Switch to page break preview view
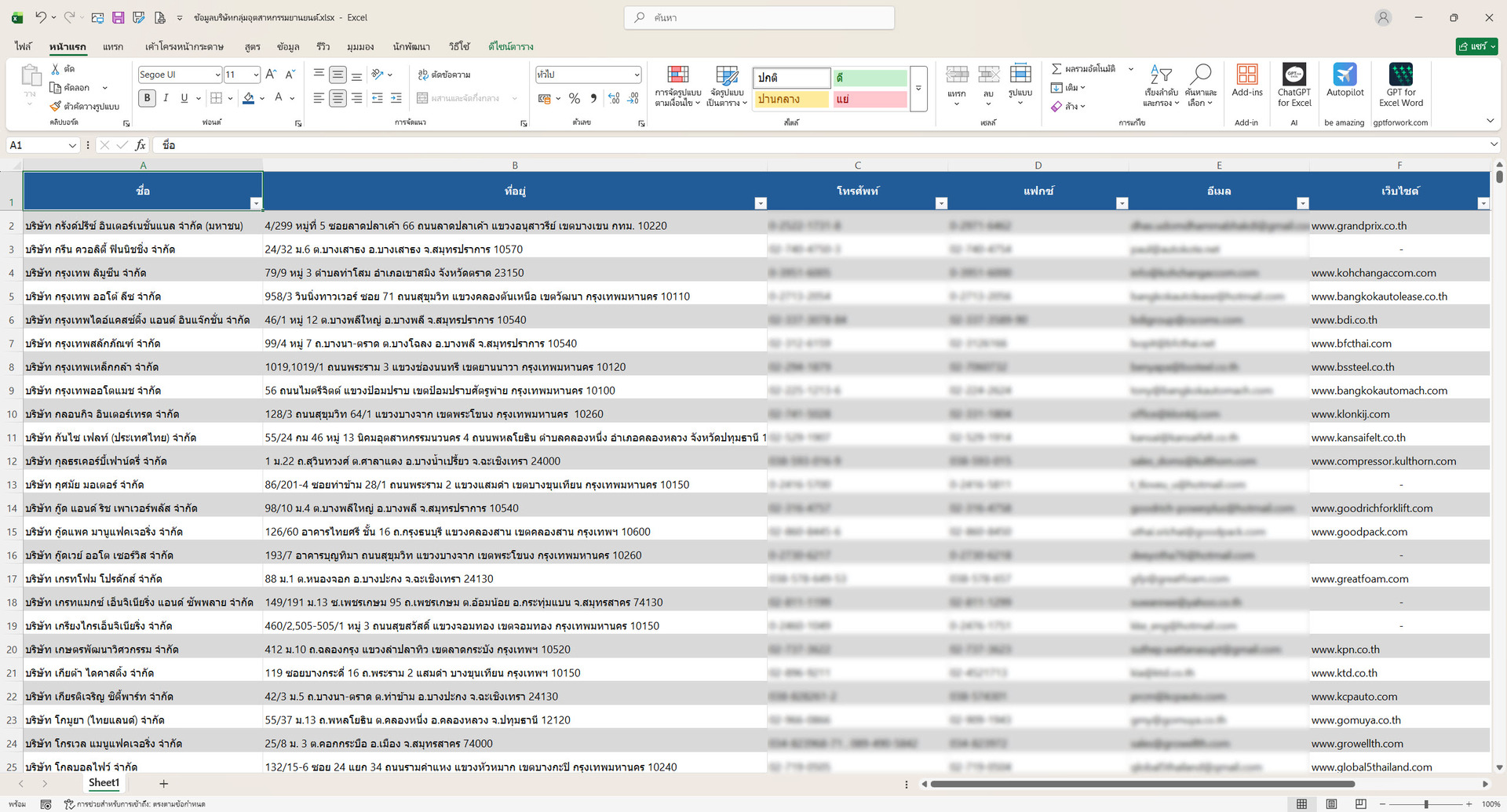Image resolution: width=1507 pixels, height=812 pixels. click(x=1361, y=804)
